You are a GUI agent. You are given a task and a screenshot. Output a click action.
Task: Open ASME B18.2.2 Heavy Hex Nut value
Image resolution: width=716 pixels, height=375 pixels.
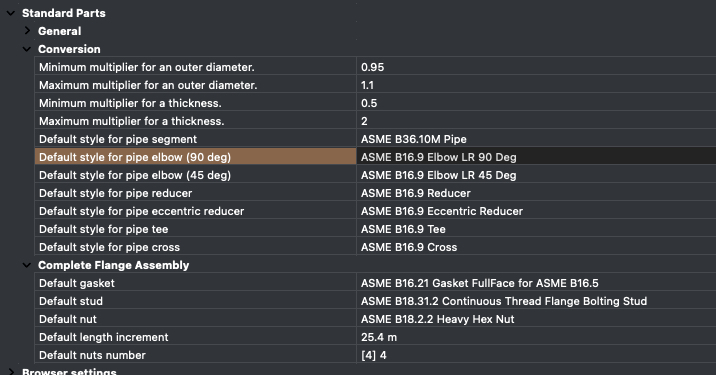[536, 319]
